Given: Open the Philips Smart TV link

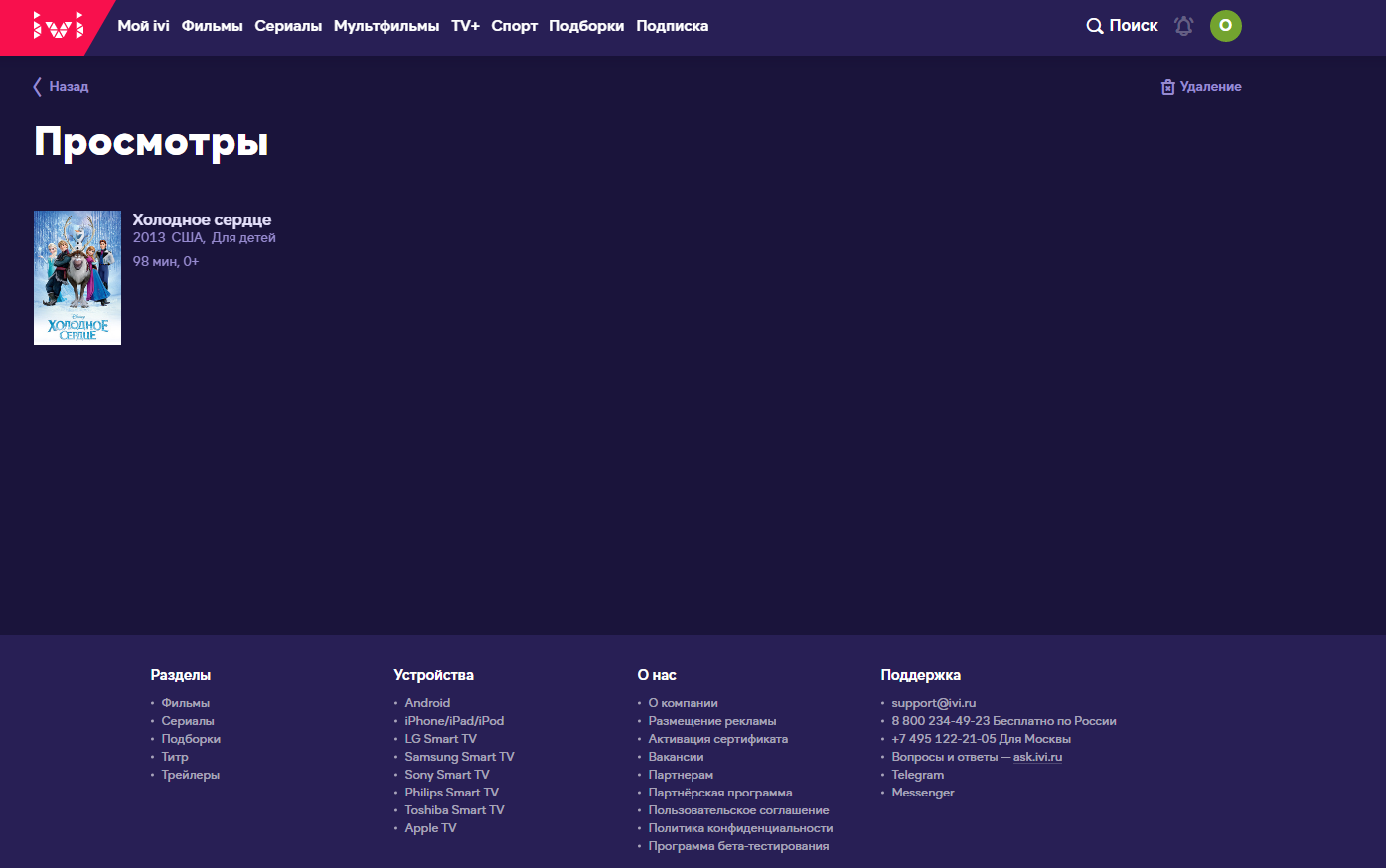Looking at the screenshot, I should coord(452,793).
